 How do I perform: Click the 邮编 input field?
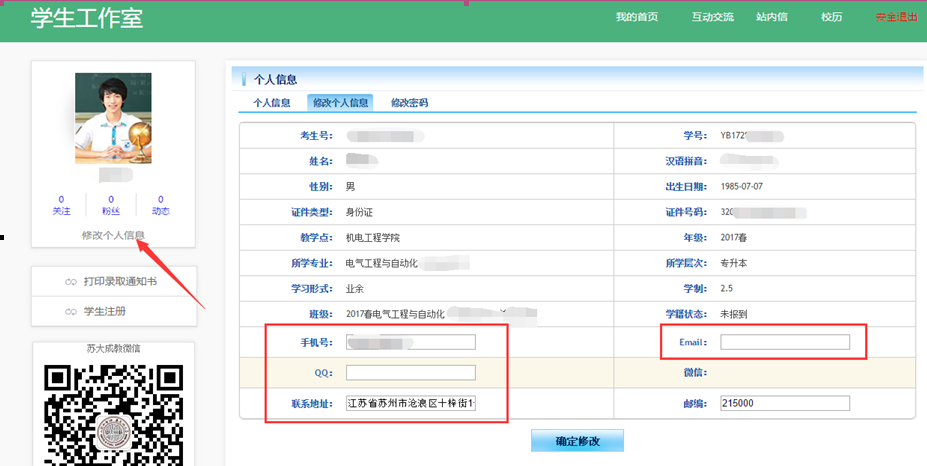[x=785, y=403]
